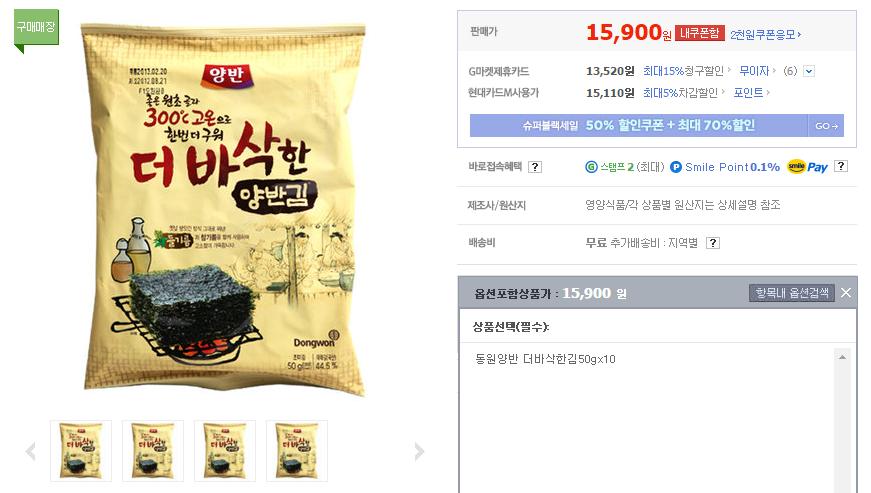Click the 내쿠폰함 button
The height and width of the screenshot is (493, 871).
(x=699, y=33)
